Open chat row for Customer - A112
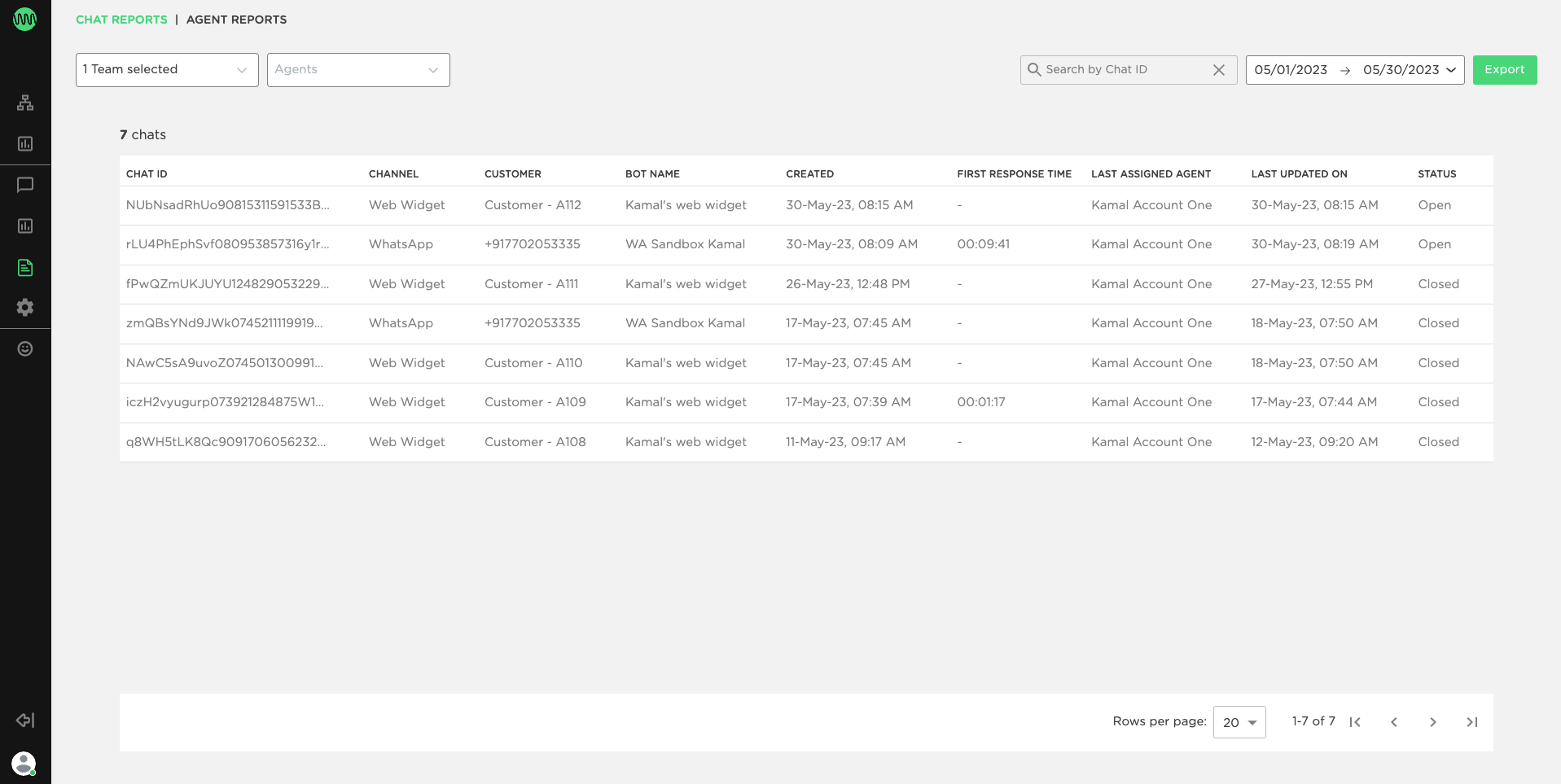The image size is (1561, 784). click(806, 205)
